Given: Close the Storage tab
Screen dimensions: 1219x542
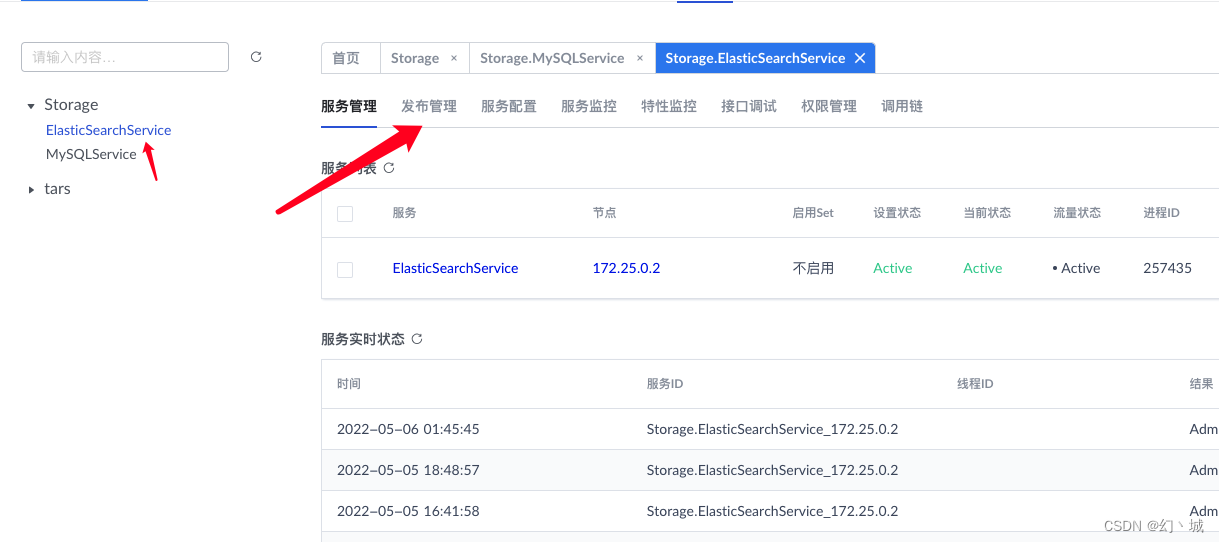Looking at the screenshot, I should tap(454, 58).
